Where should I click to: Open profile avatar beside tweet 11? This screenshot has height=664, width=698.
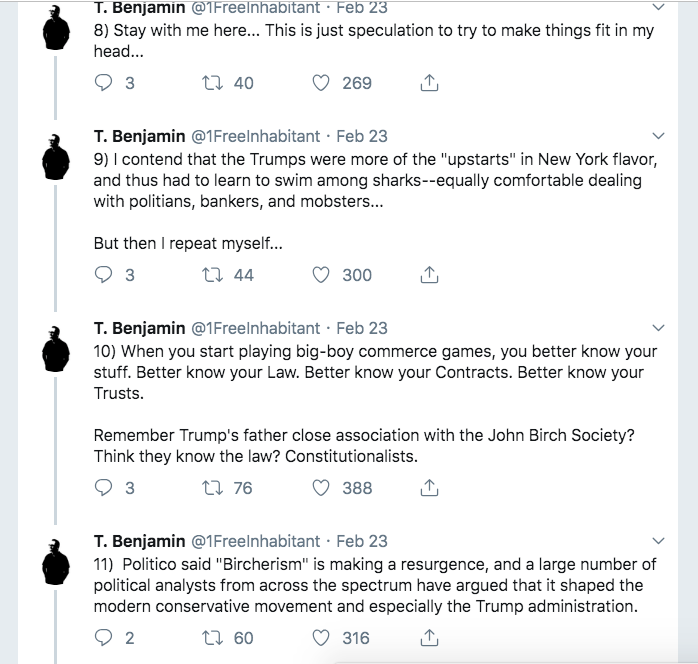(56, 562)
